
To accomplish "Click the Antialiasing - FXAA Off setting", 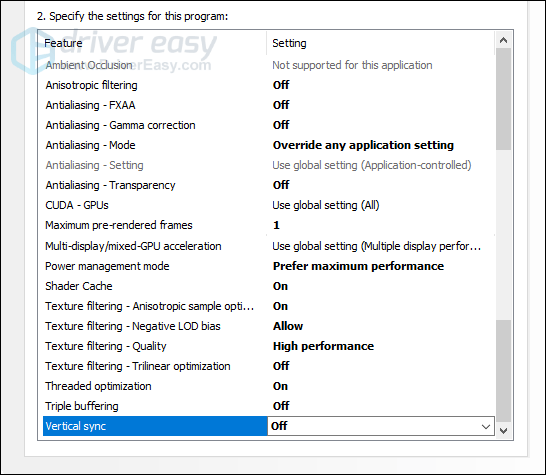I will click(x=281, y=105).
